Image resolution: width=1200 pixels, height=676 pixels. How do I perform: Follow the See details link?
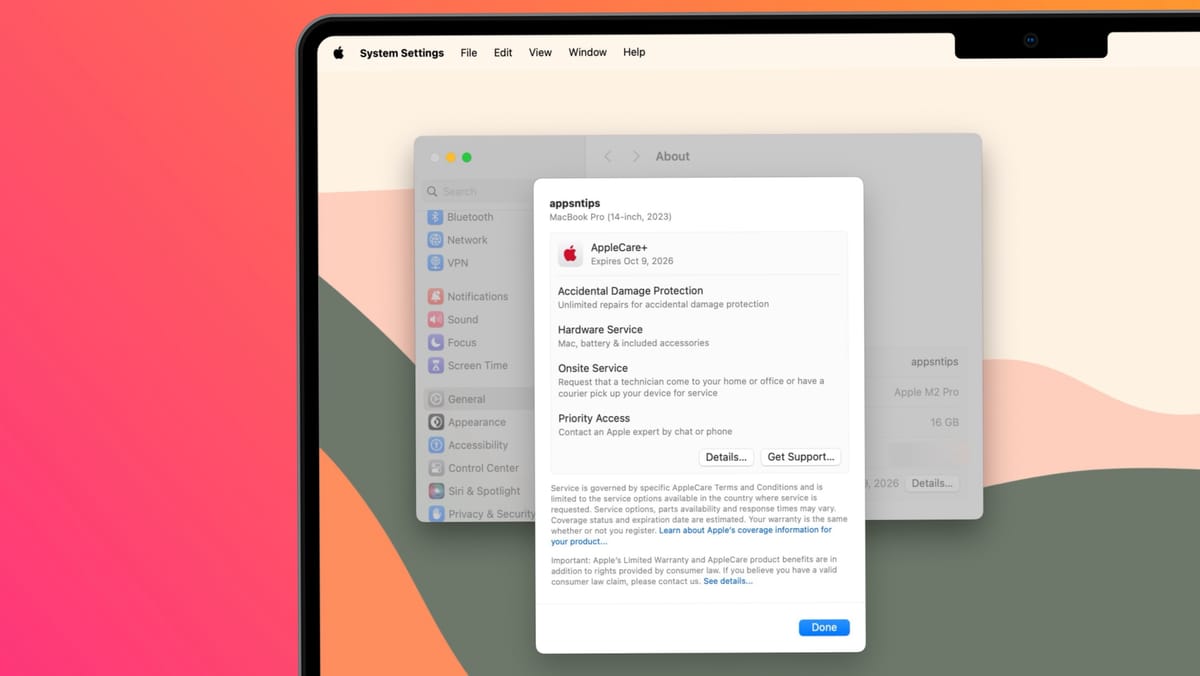tap(727, 581)
